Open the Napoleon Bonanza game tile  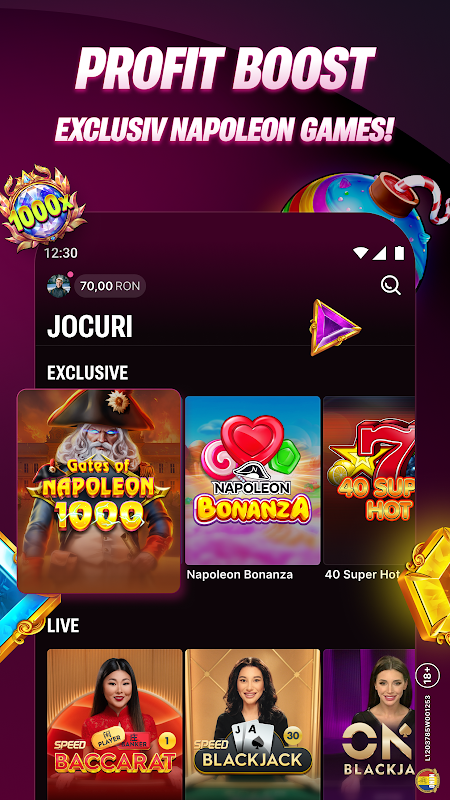pyautogui.click(x=253, y=480)
